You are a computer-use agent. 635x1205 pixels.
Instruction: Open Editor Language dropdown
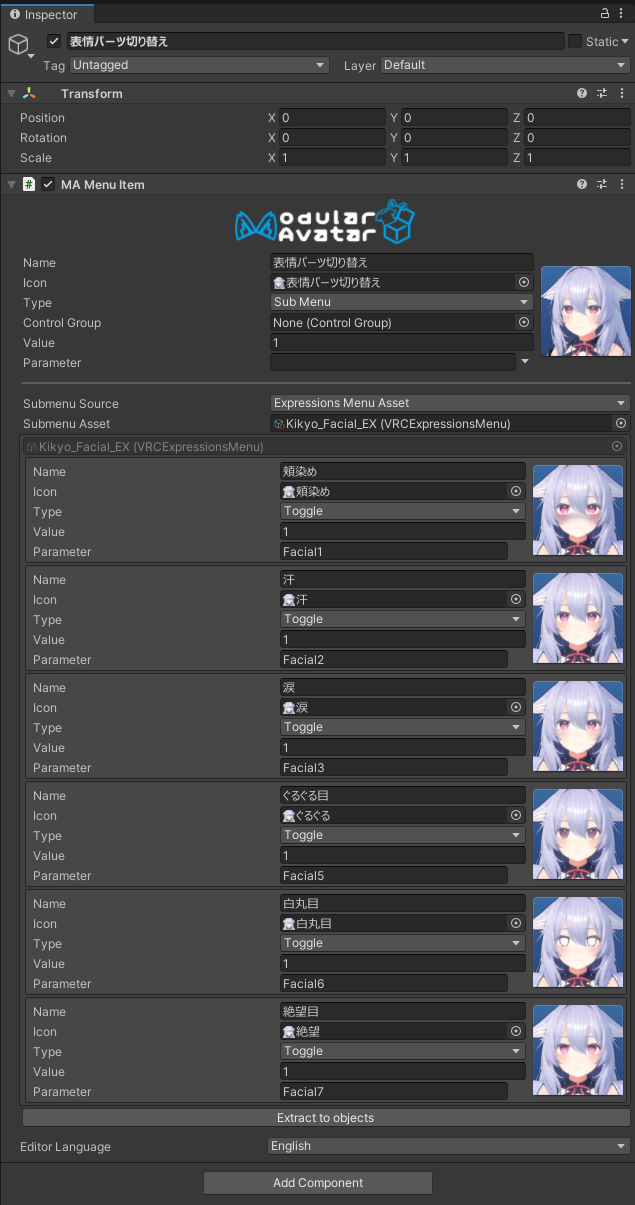click(449, 1146)
